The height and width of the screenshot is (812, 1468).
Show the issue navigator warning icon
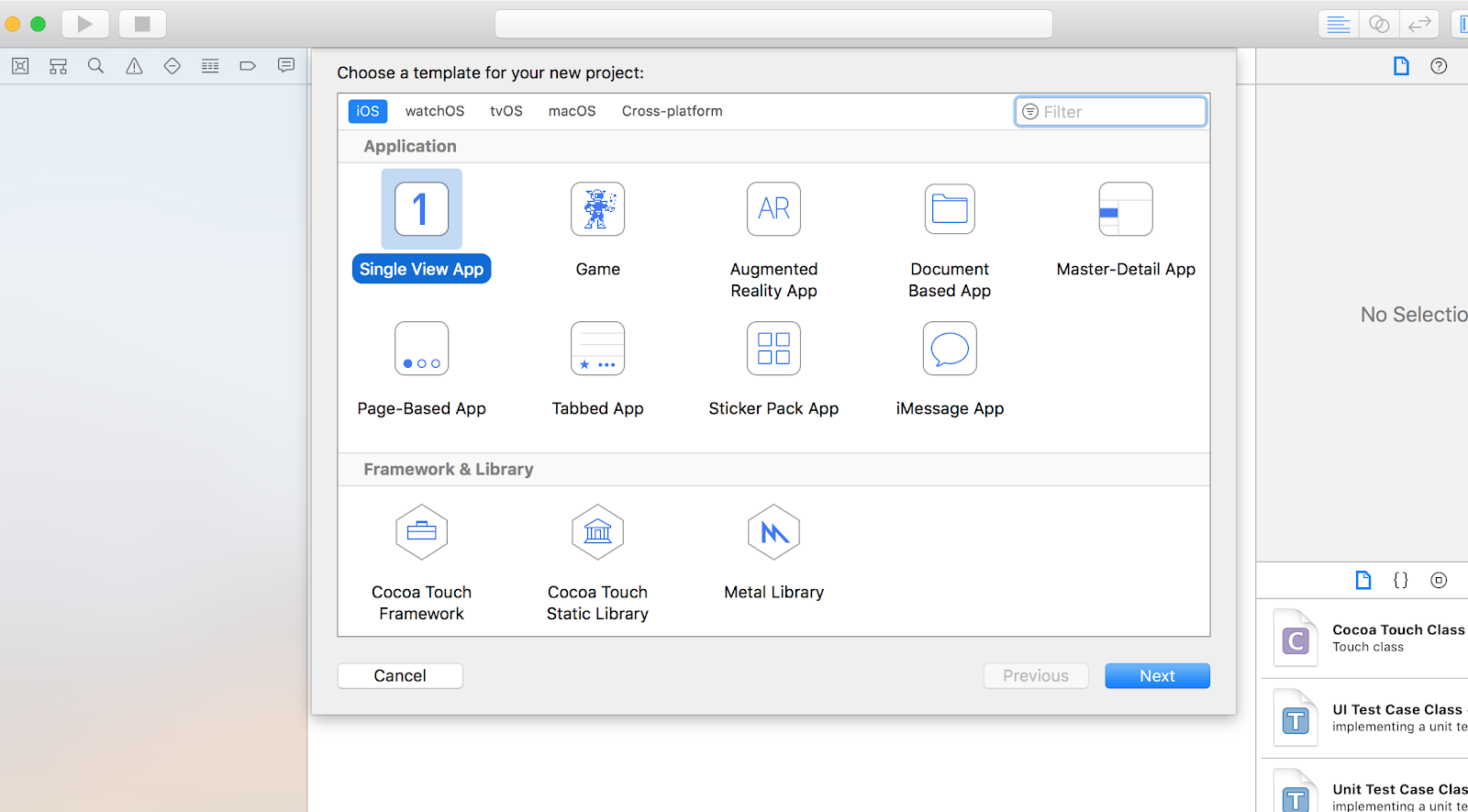(134, 66)
